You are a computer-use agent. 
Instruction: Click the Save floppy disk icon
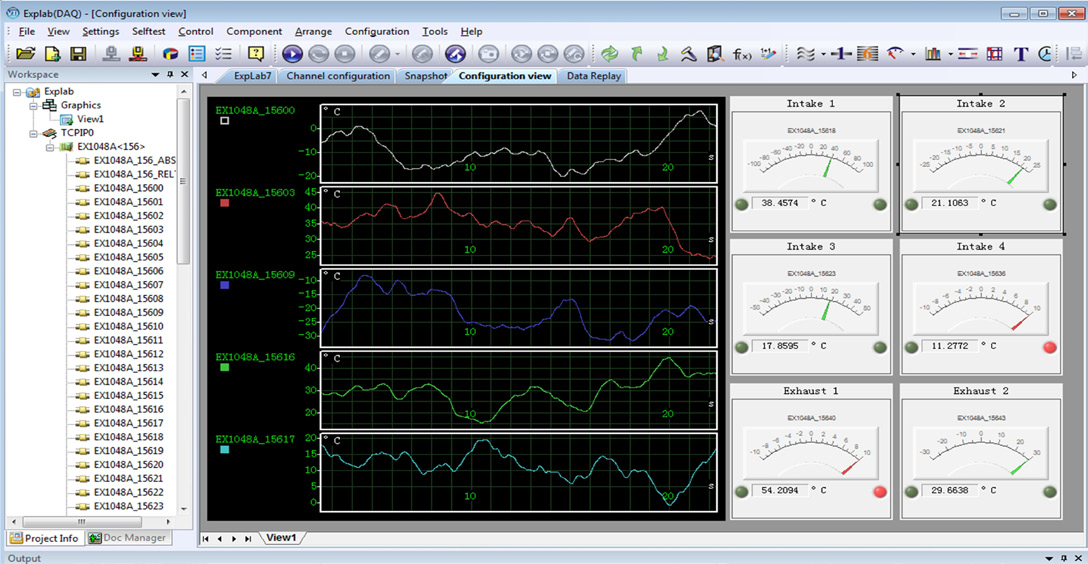pyautogui.click(x=77, y=54)
